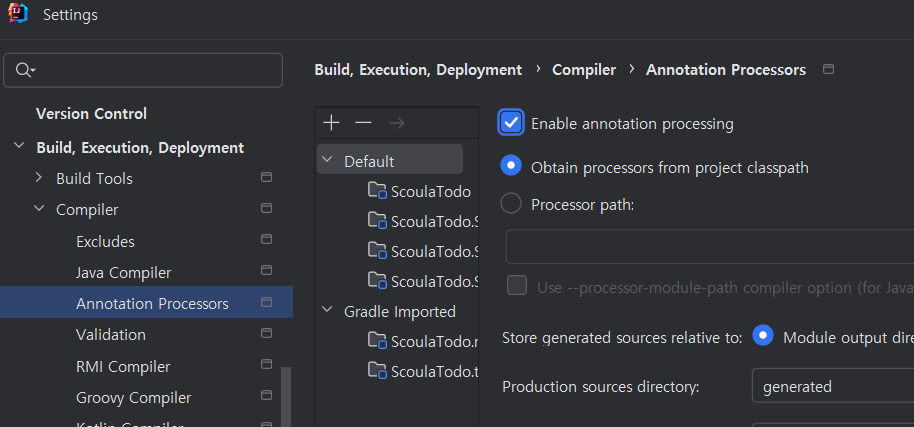This screenshot has height=427, width=914.
Task: Click the search magnifier icon in settings
Action: (x=24, y=70)
